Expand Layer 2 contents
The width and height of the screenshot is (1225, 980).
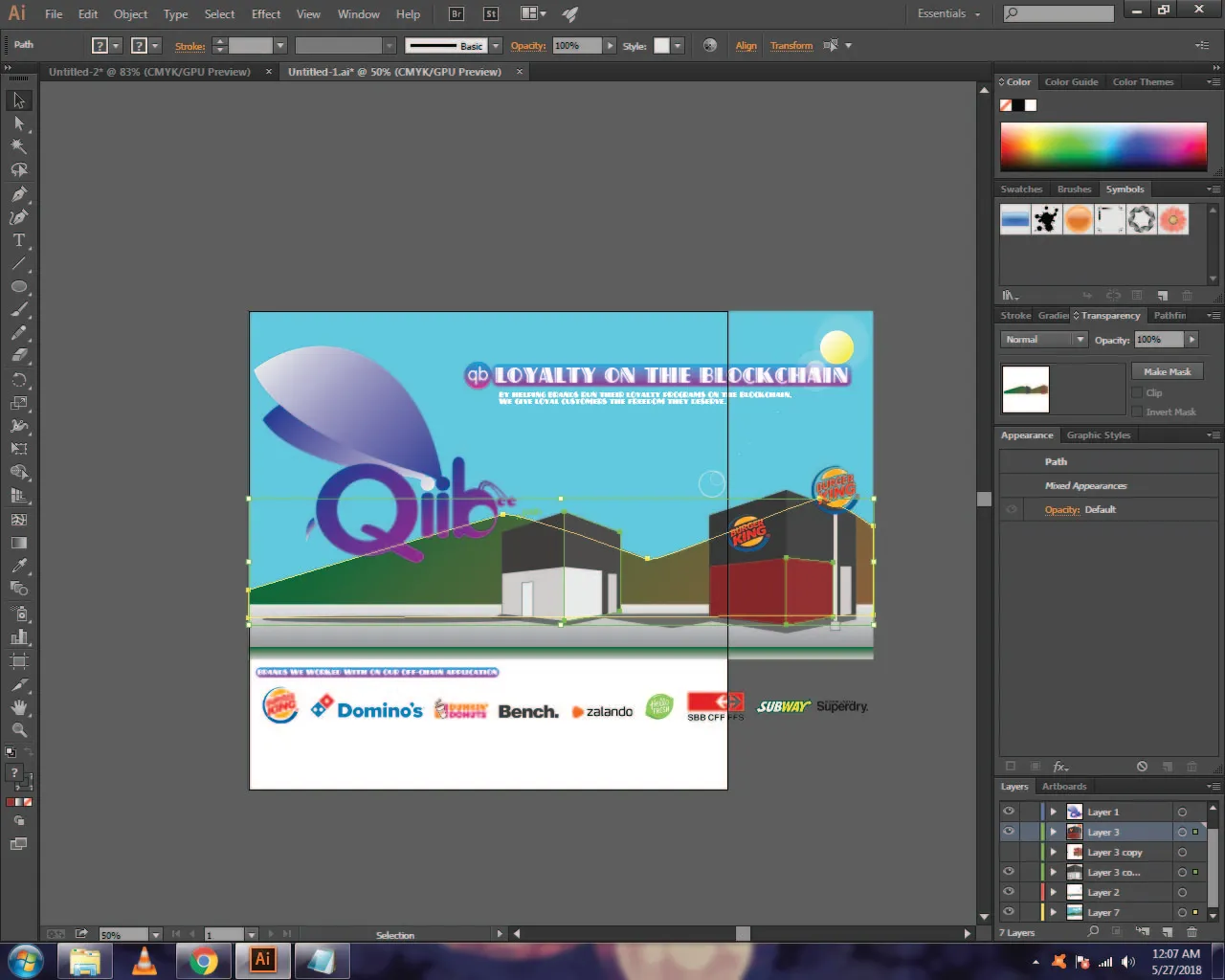[1054, 892]
